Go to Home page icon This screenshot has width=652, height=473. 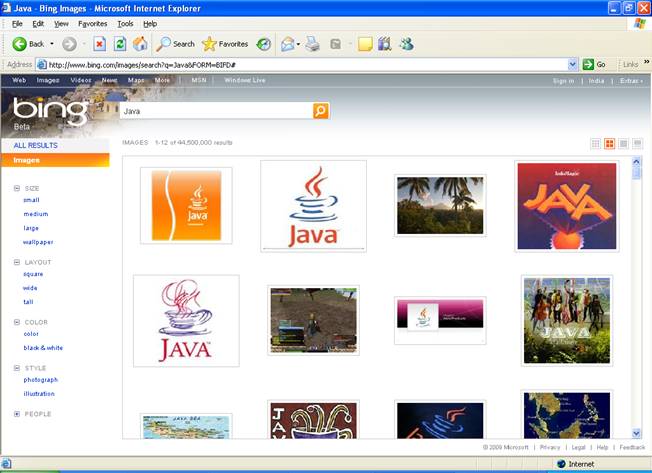140,44
